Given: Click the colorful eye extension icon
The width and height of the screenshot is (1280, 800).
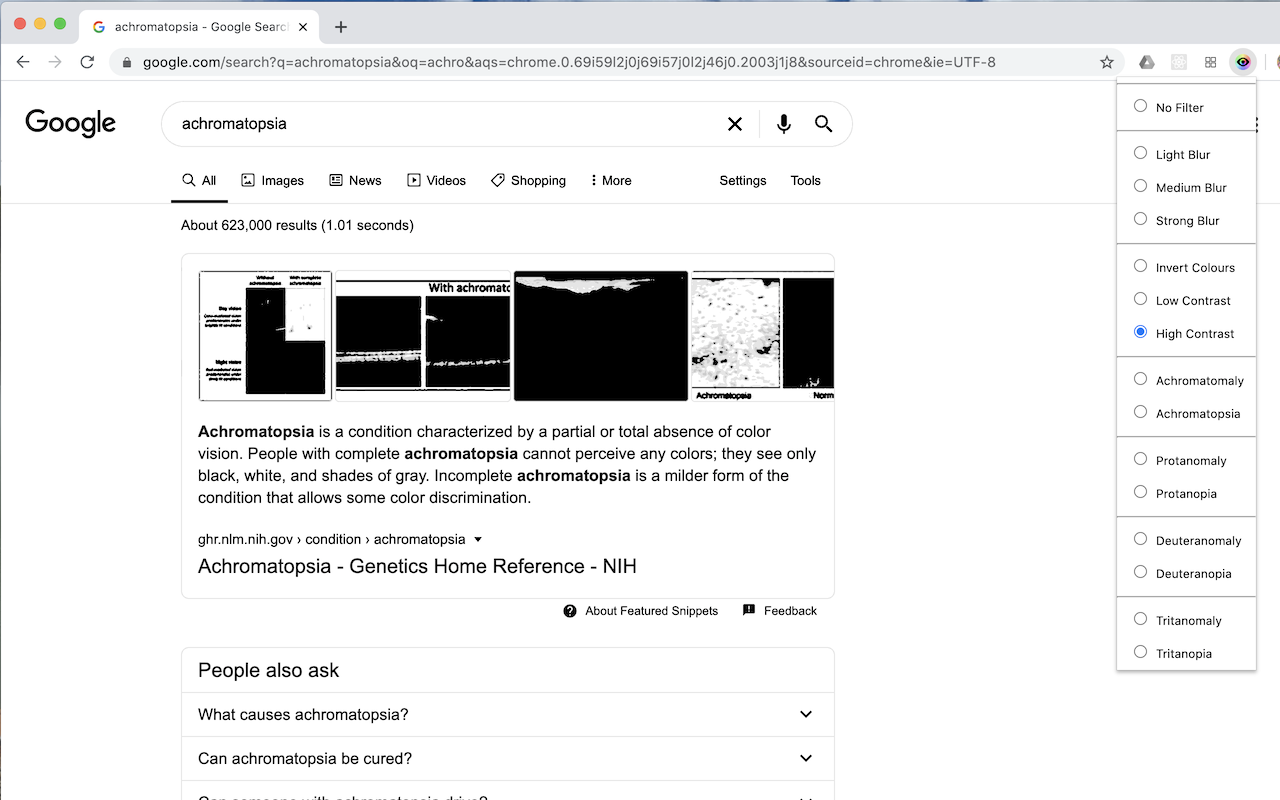Looking at the screenshot, I should point(1243,62).
